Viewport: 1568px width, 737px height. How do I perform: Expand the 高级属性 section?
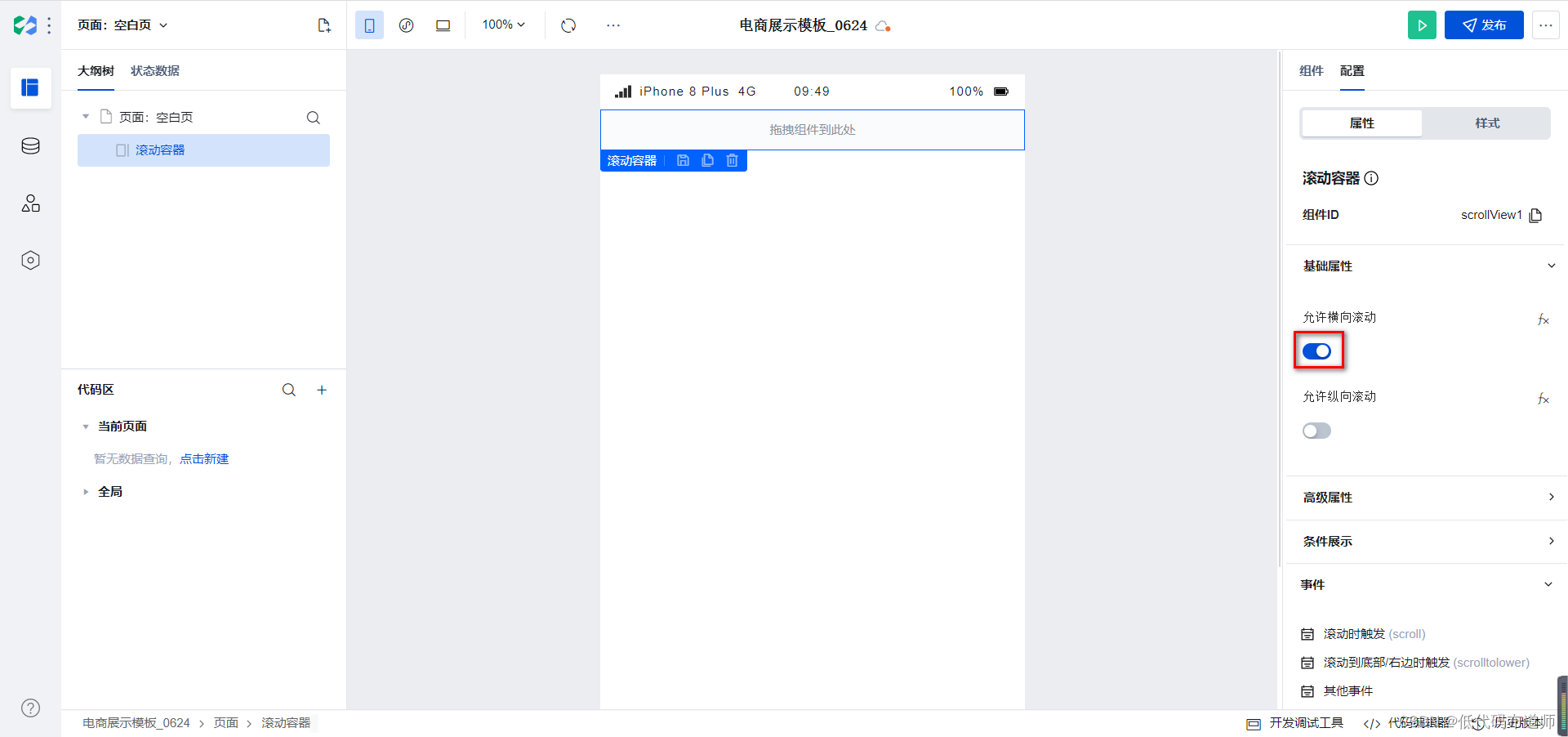click(x=1551, y=497)
